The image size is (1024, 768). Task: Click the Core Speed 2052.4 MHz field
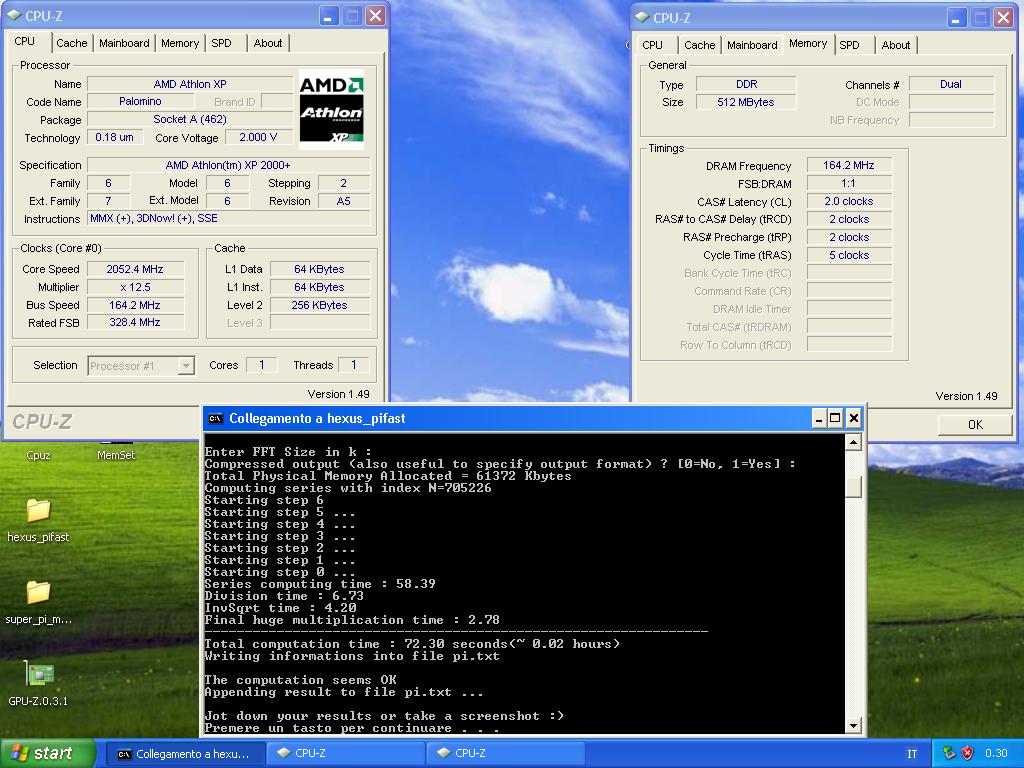pyautogui.click(x=135, y=269)
